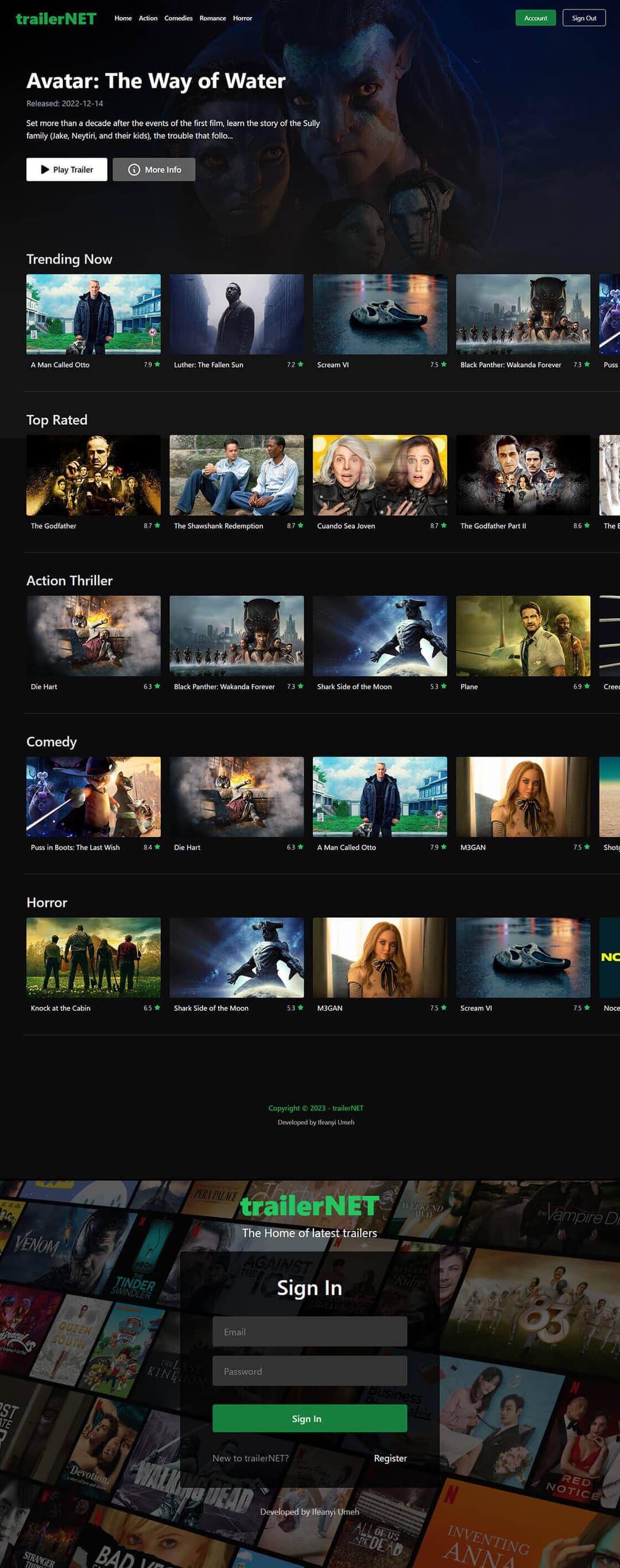Click star icon beside Comedy M3GAN rating
The width and height of the screenshot is (620, 1568).
pos(587,847)
